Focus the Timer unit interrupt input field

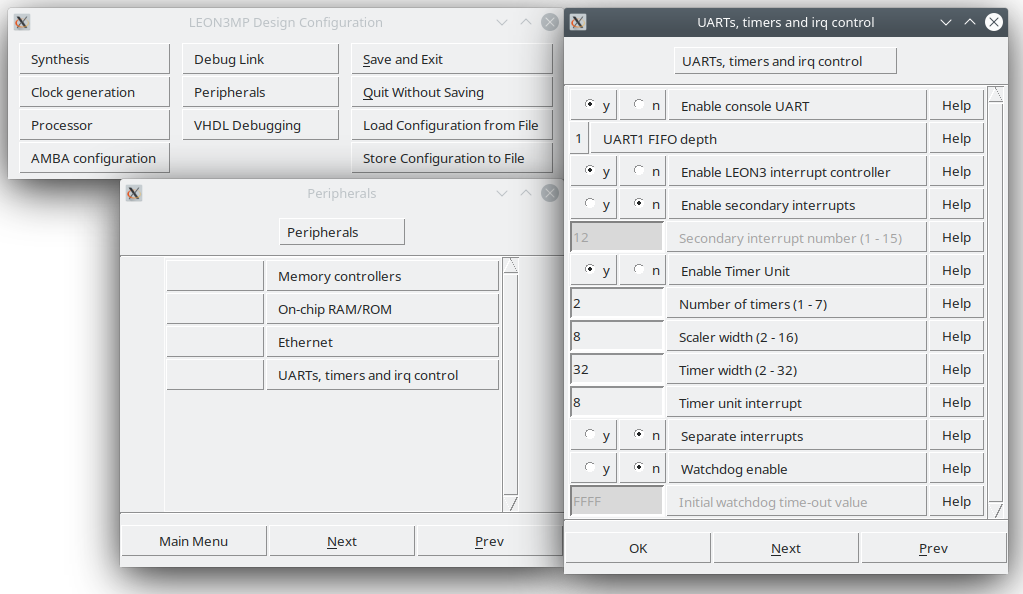[617, 403]
